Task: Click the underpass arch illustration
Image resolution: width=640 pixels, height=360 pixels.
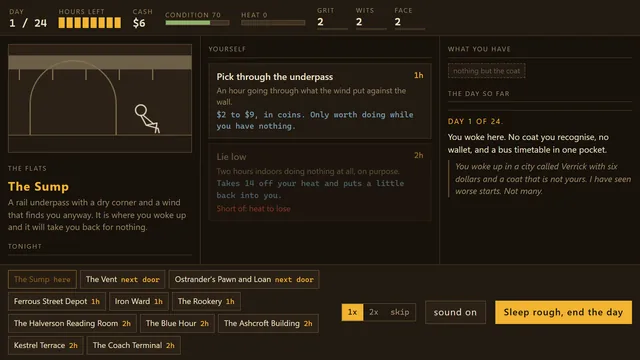Action: coord(73,98)
